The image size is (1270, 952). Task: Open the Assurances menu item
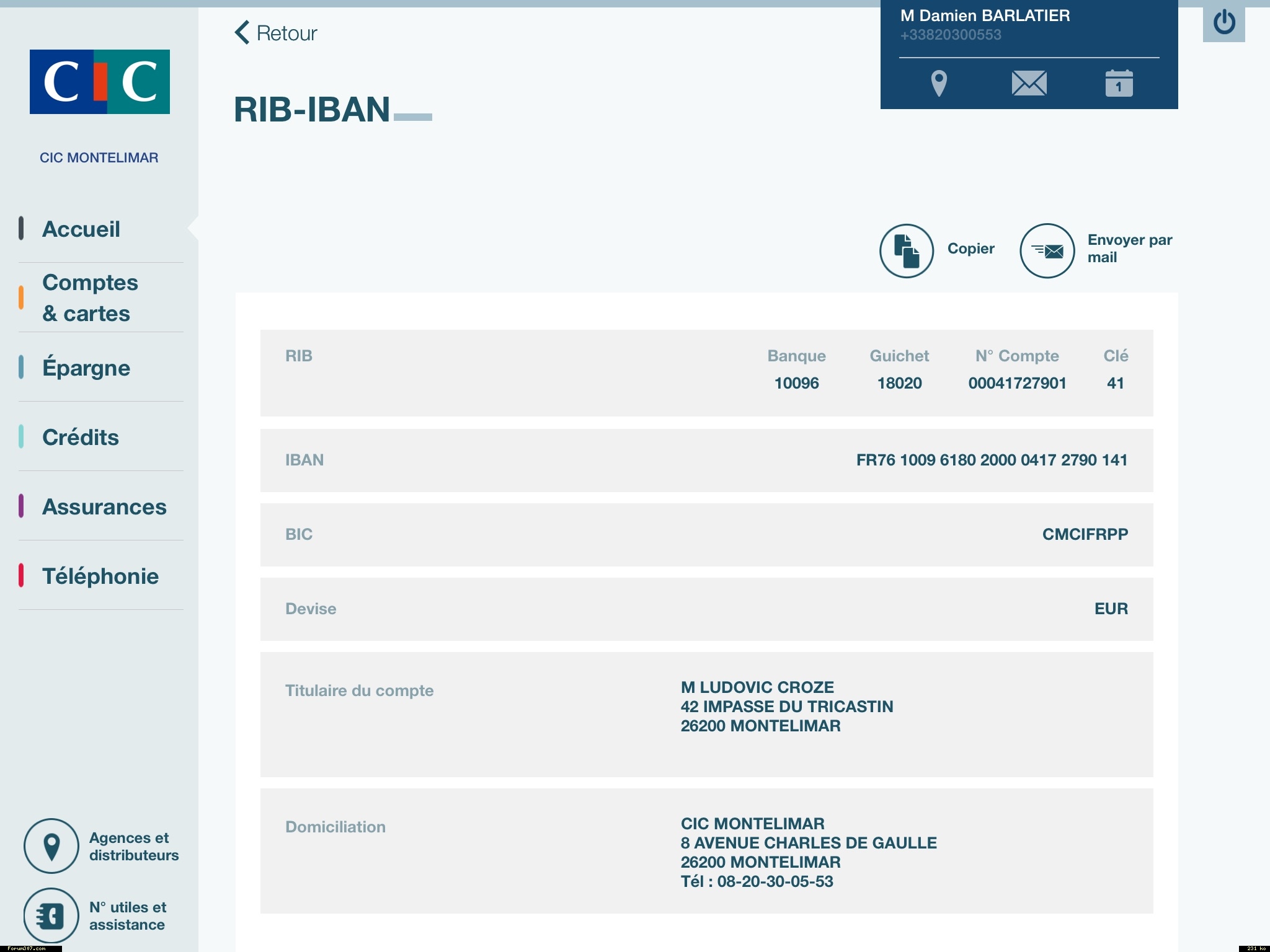point(104,506)
